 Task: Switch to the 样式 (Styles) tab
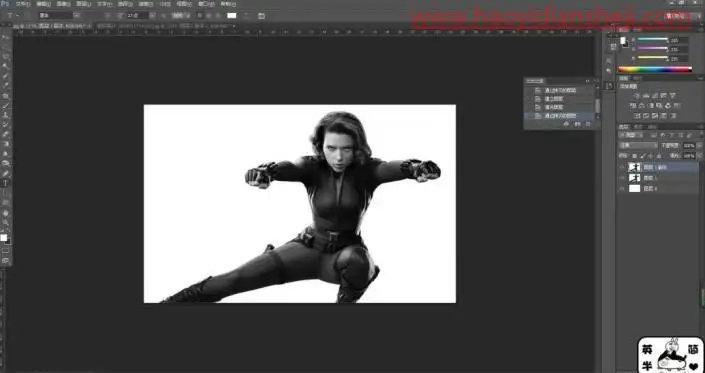pyautogui.click(x=638, y=78)
